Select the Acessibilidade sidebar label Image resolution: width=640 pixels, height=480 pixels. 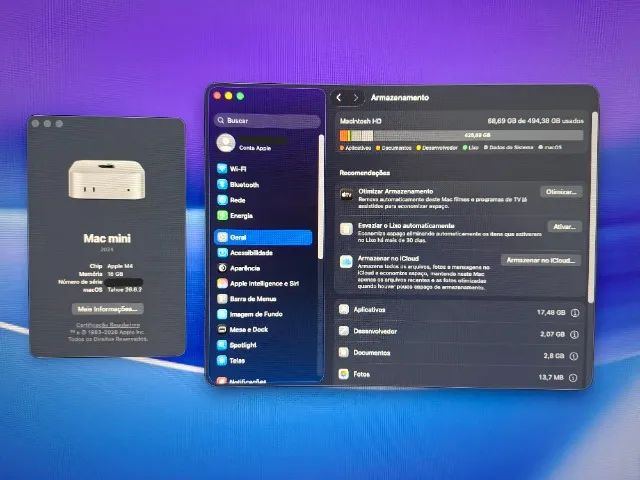251,253
